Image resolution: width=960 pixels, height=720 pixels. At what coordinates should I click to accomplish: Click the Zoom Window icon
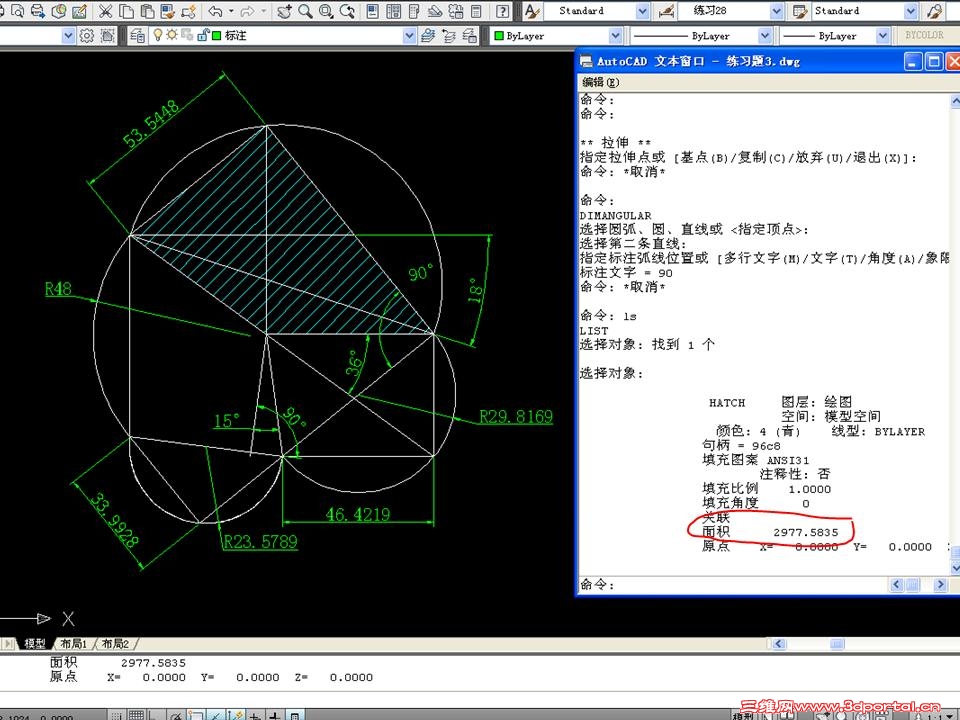[x=326, y=10]
